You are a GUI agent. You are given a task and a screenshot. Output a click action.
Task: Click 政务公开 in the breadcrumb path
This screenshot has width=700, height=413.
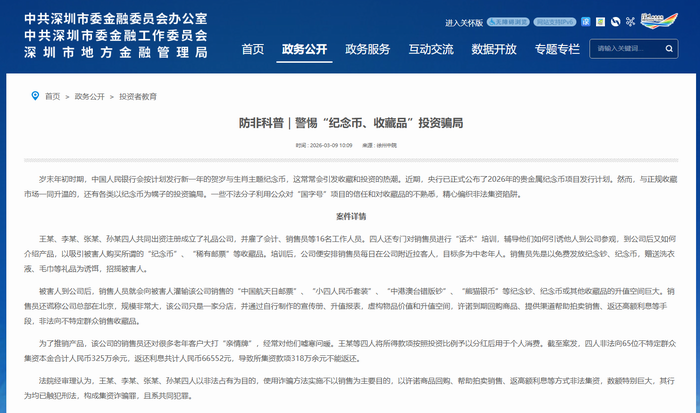90,97
